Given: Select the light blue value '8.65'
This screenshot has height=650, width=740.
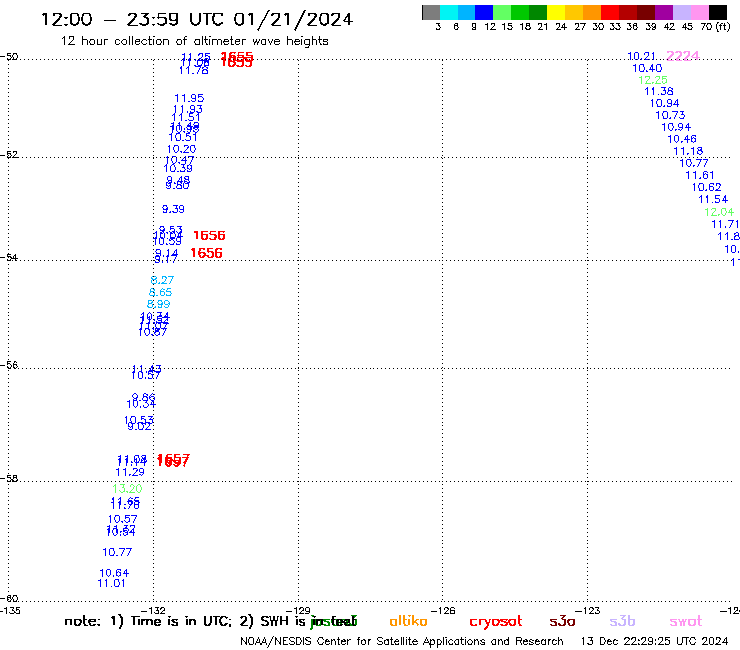Looking at the screenshot, I should 160,292.
